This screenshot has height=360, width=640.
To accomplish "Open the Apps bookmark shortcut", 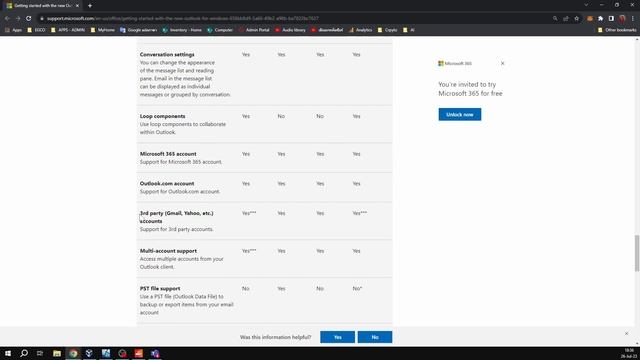I will [x=13, y=30].
